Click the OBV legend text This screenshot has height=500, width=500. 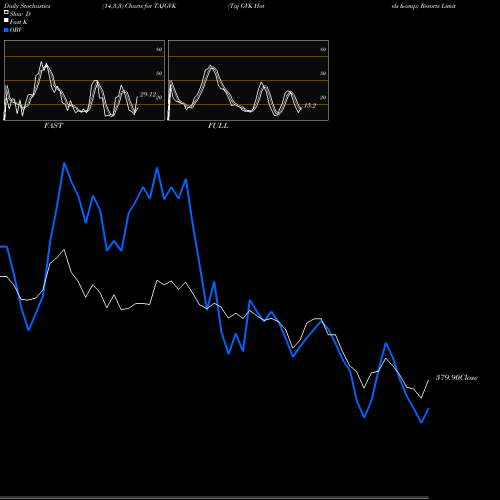click(16, 30)
